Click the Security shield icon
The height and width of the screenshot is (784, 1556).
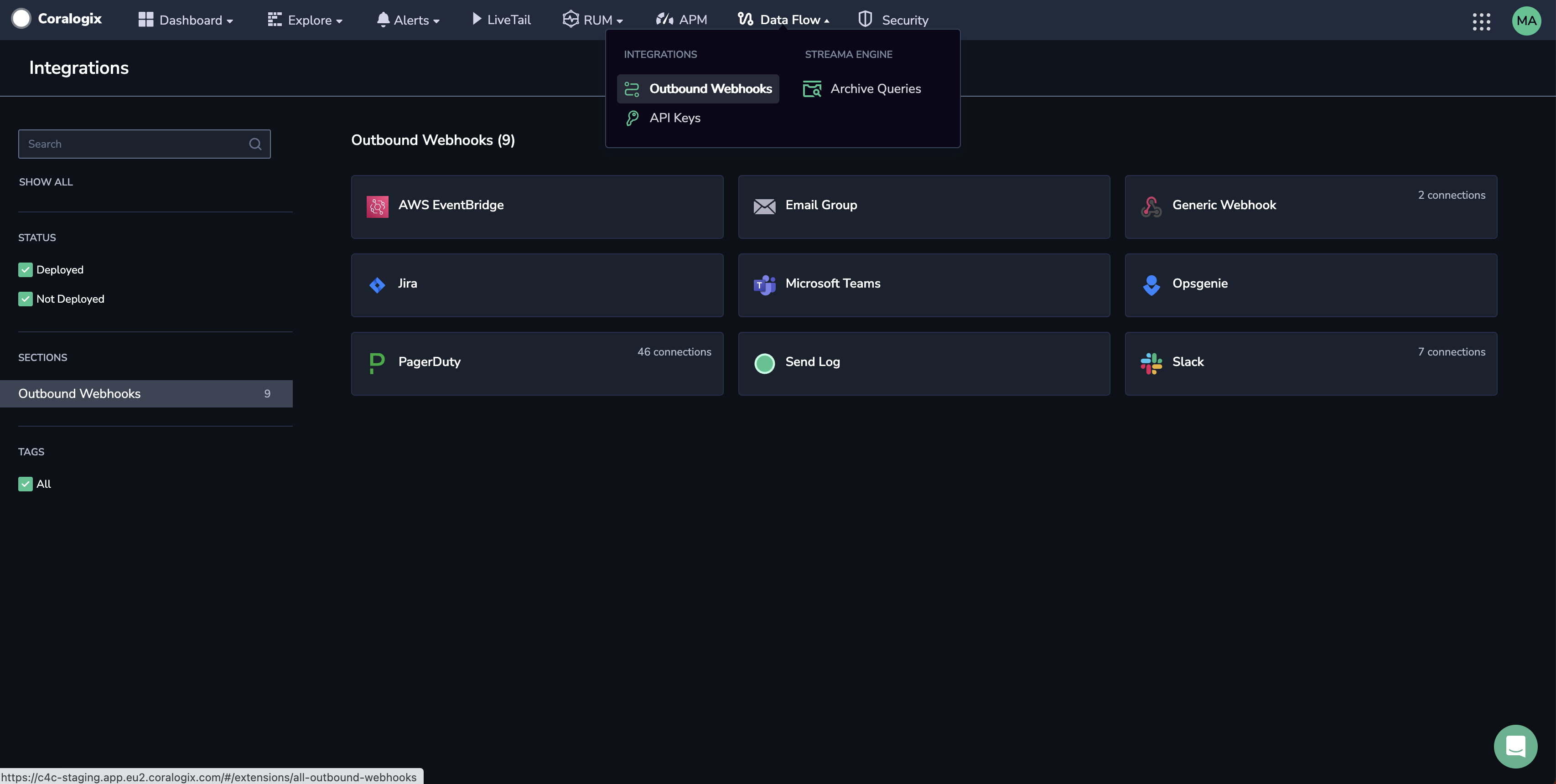(865, 19)
